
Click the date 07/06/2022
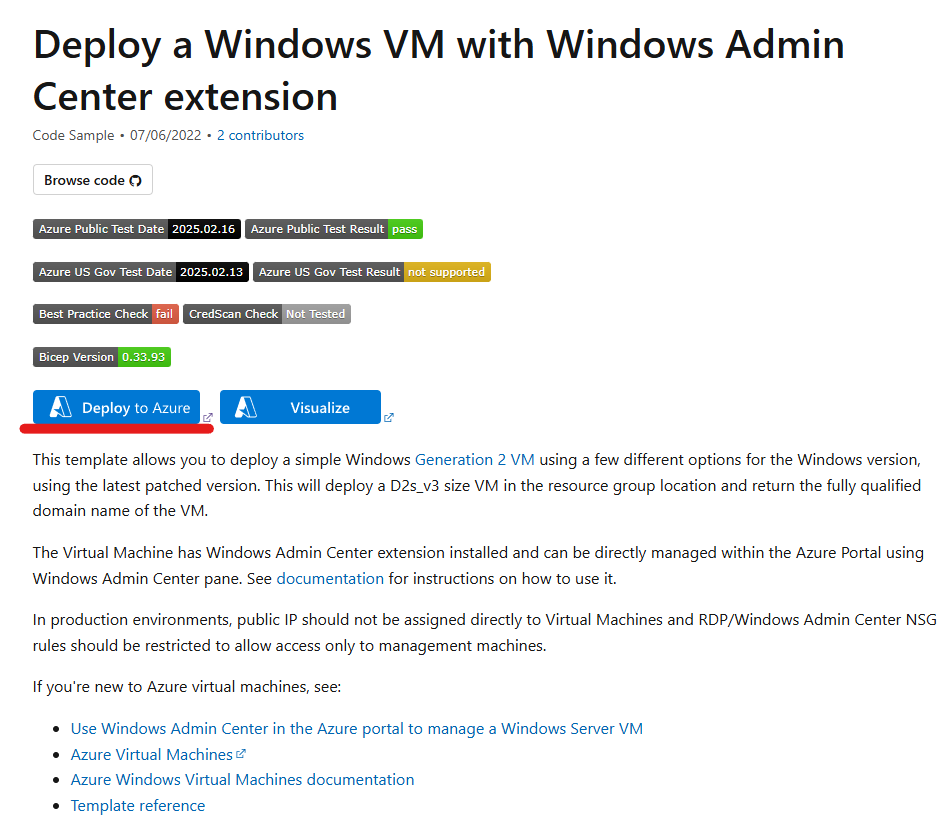click(x=166, y=135)
